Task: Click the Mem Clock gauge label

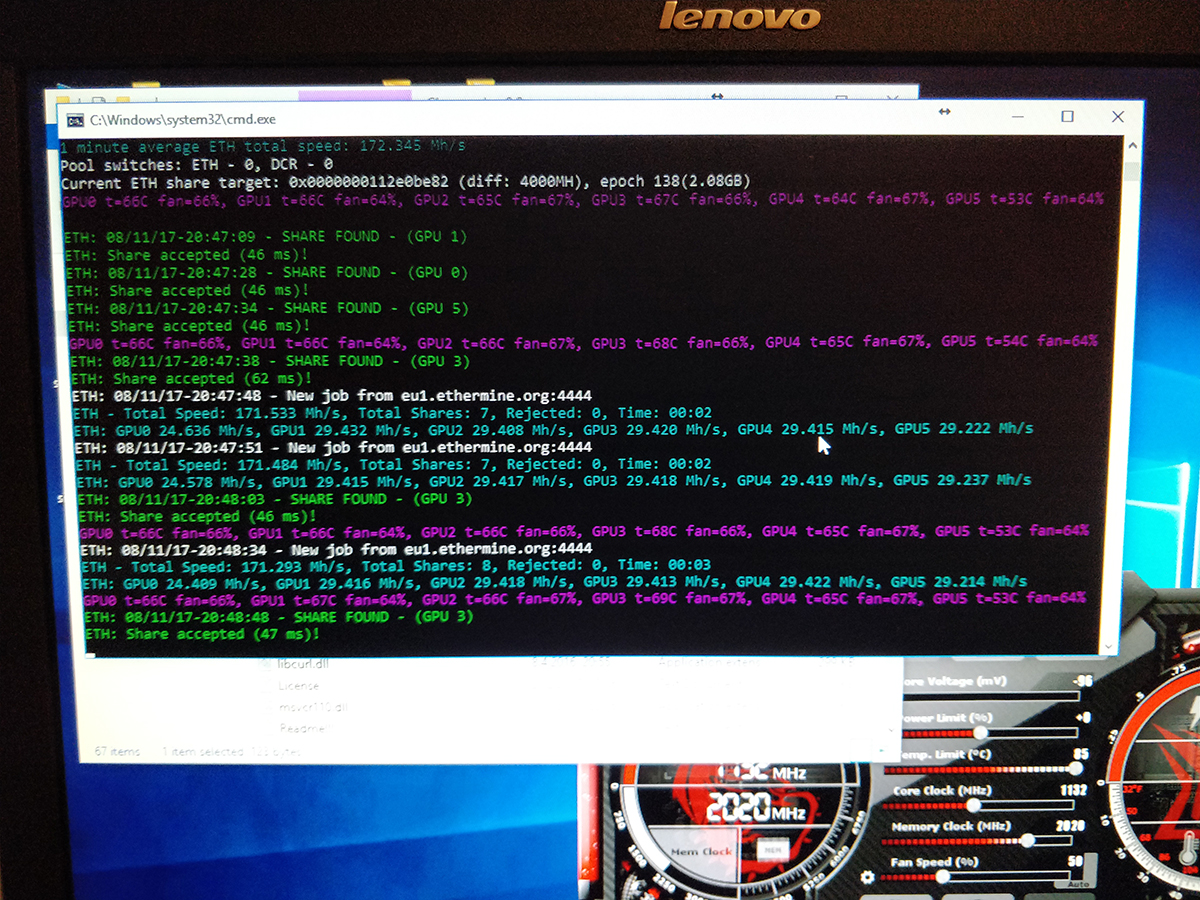Action: point(700,851)
